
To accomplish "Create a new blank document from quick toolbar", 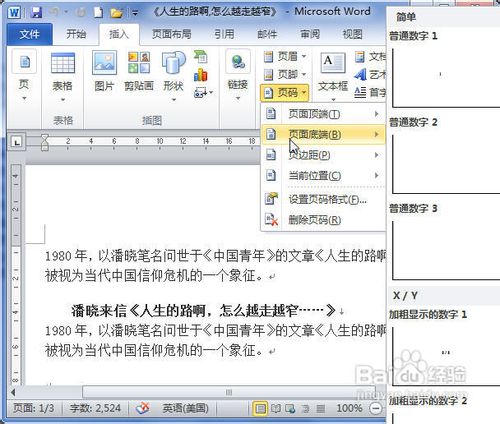I will [98, 12].
